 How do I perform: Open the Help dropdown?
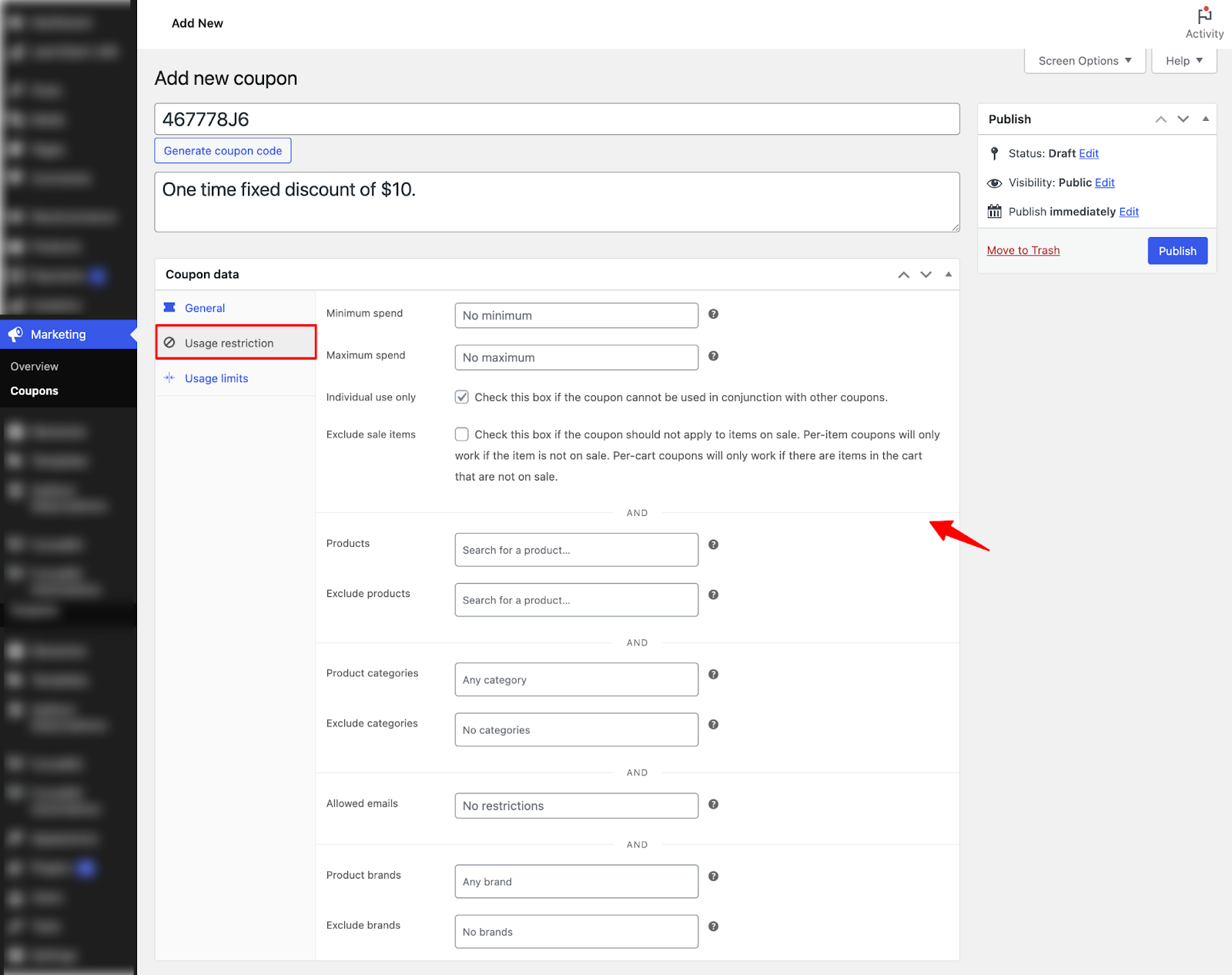tap(1183, 61)
